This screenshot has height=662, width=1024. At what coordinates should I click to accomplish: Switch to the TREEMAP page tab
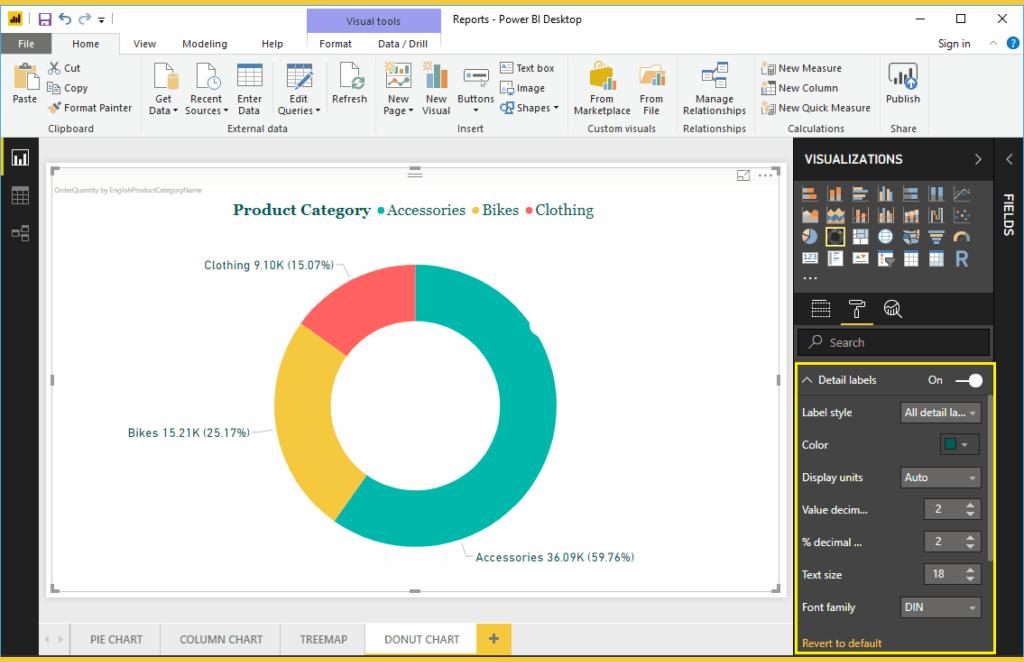point(323,639)
